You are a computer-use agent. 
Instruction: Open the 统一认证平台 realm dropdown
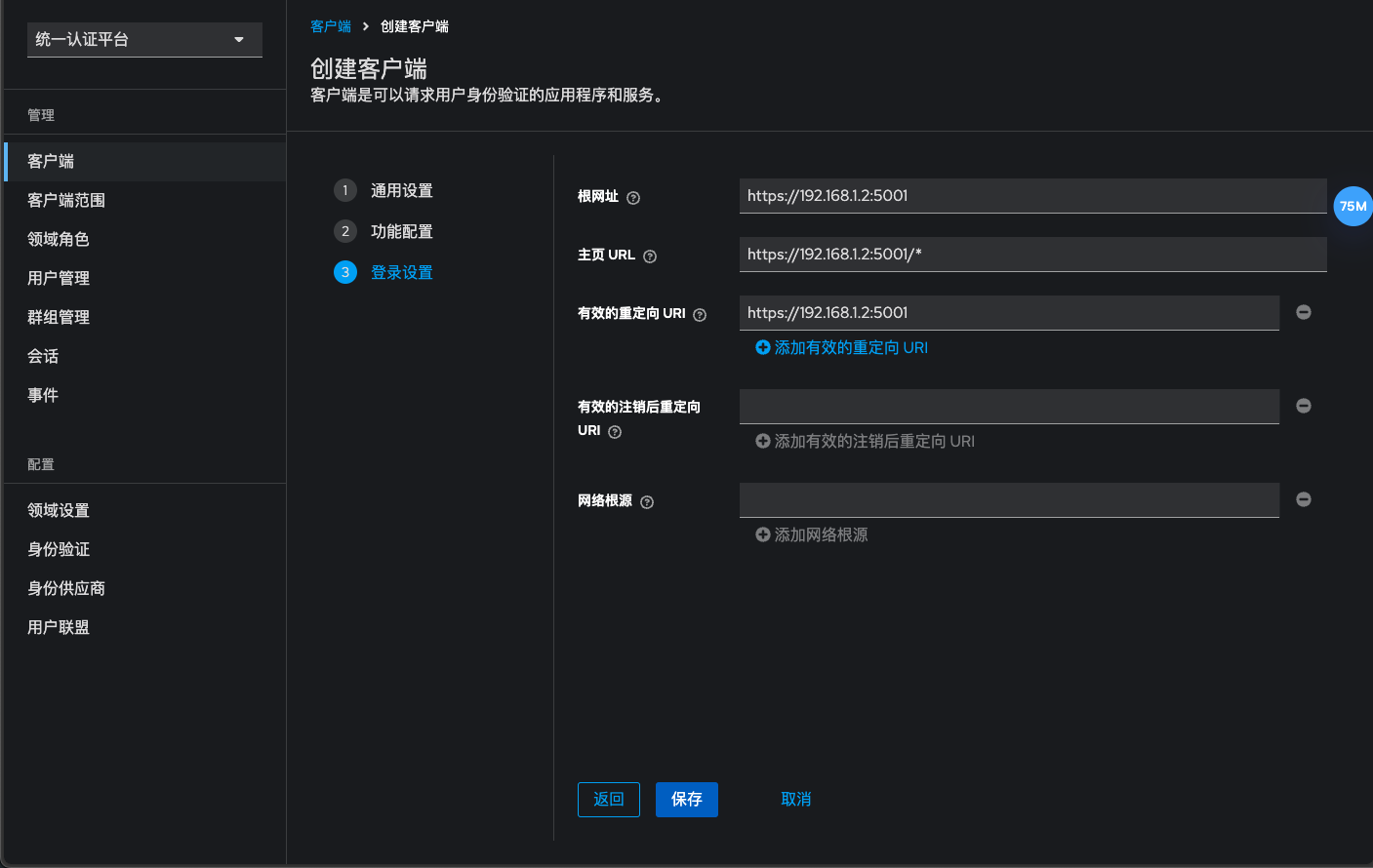click(144, 40)
